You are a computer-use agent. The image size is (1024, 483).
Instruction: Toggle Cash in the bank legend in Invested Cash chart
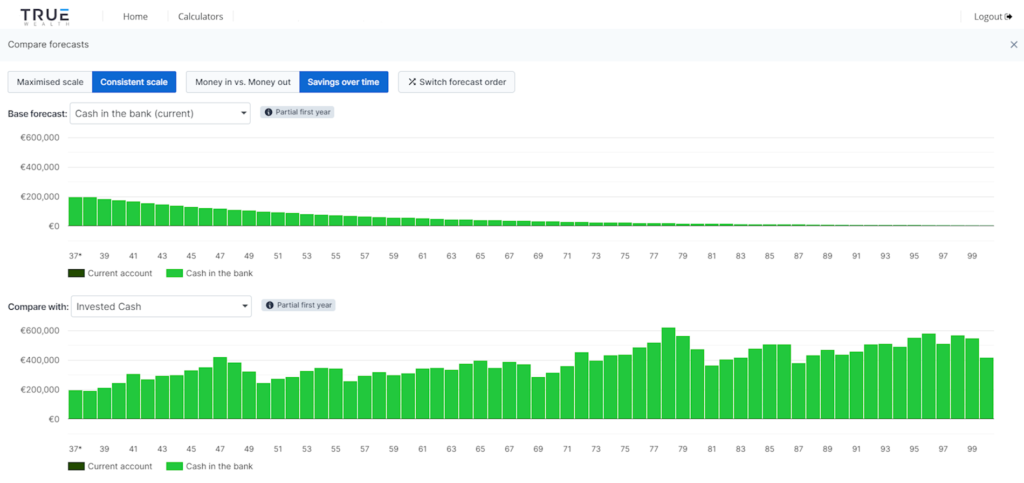coord(210,466)
